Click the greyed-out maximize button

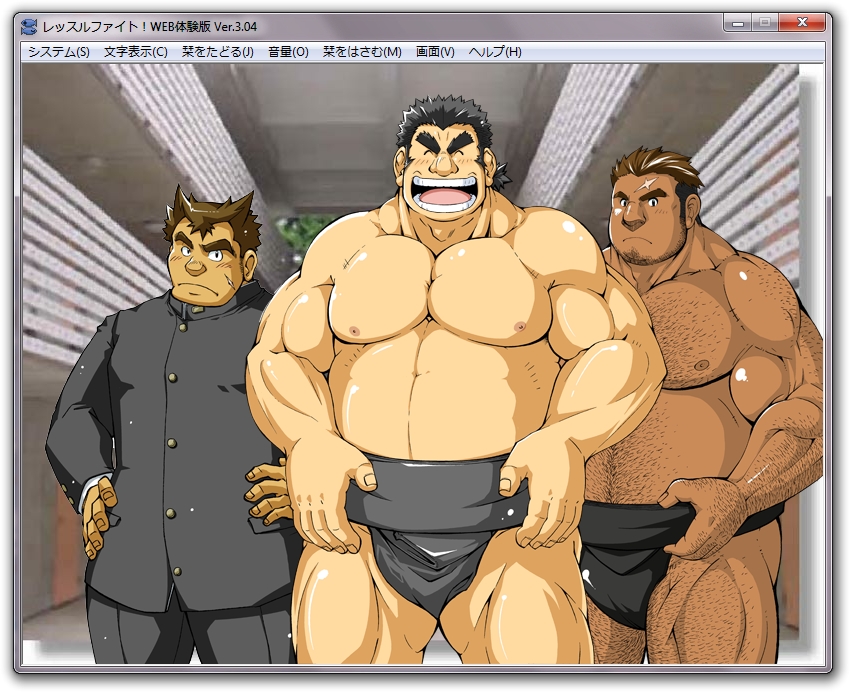(x=765, y=22)
